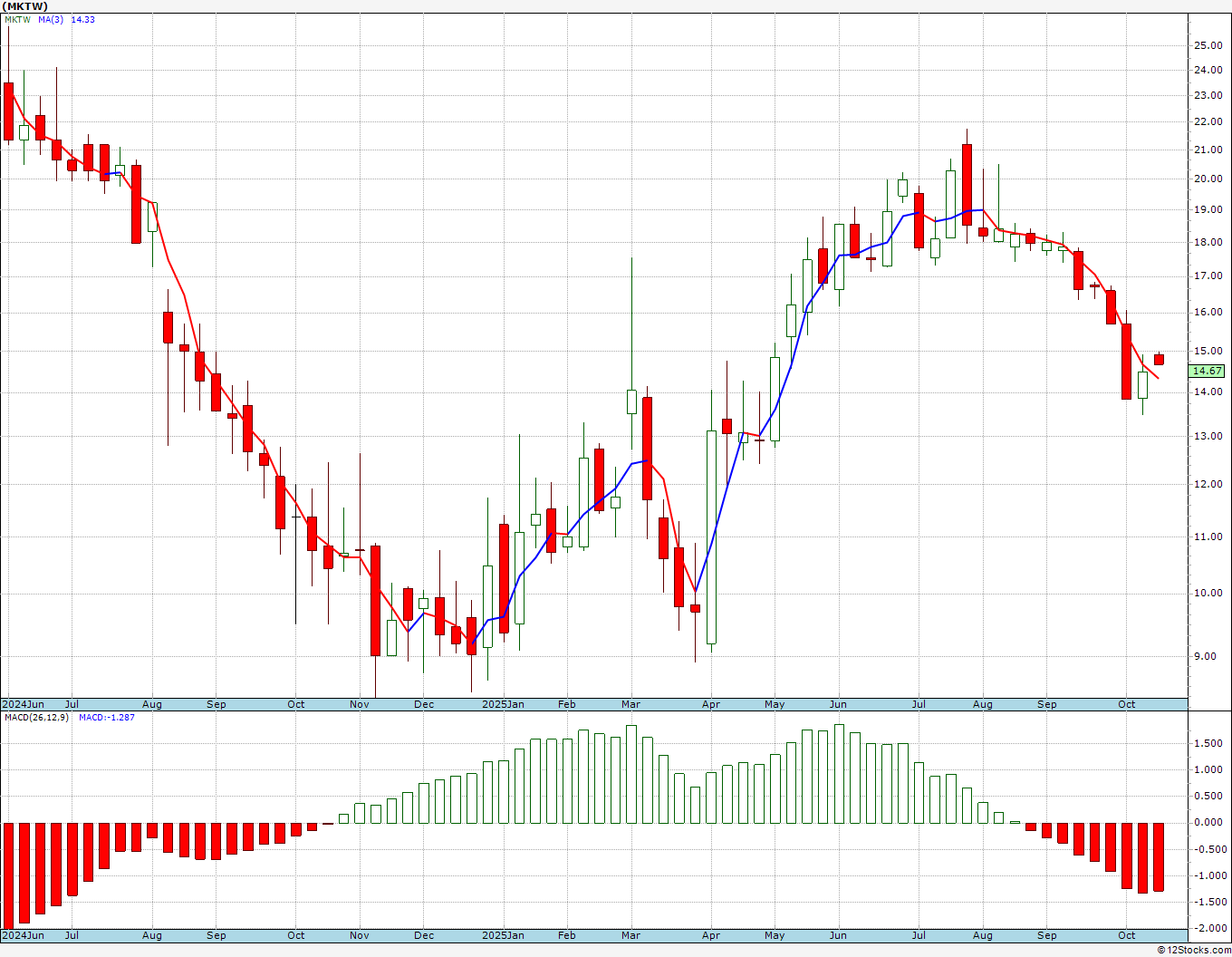Click the 0.500 MACD axis label
The height and width of the screenshot is (957, 1232).
point(1208,796)
